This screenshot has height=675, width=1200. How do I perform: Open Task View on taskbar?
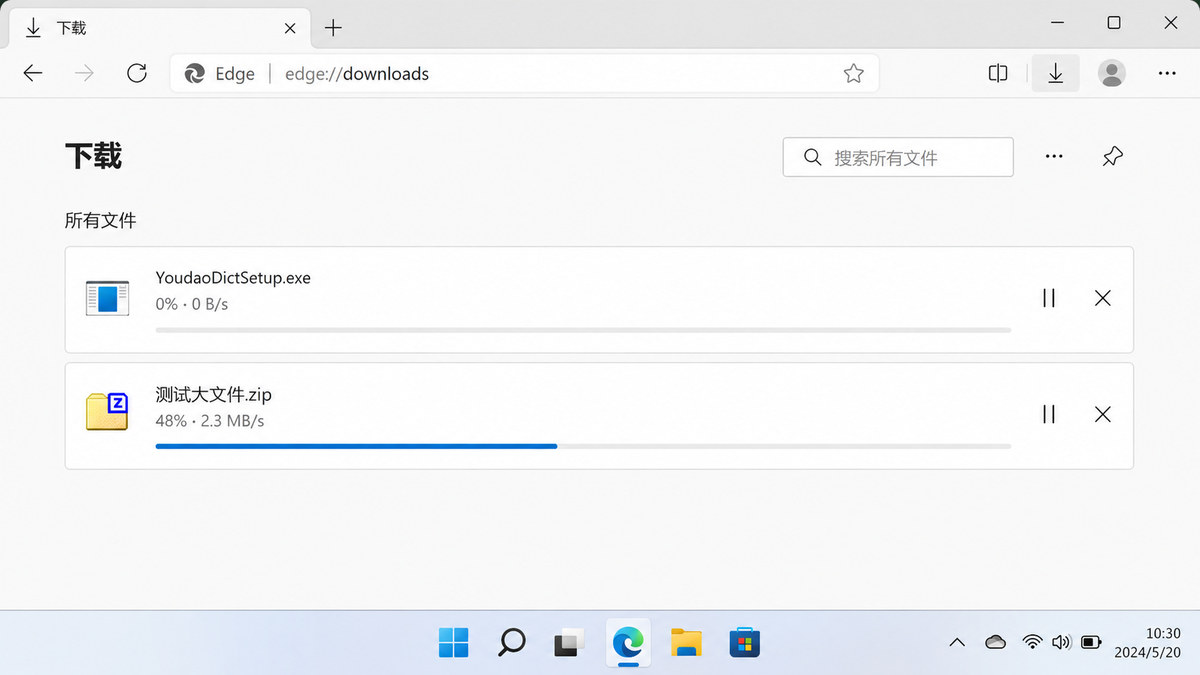pos(569,643)
